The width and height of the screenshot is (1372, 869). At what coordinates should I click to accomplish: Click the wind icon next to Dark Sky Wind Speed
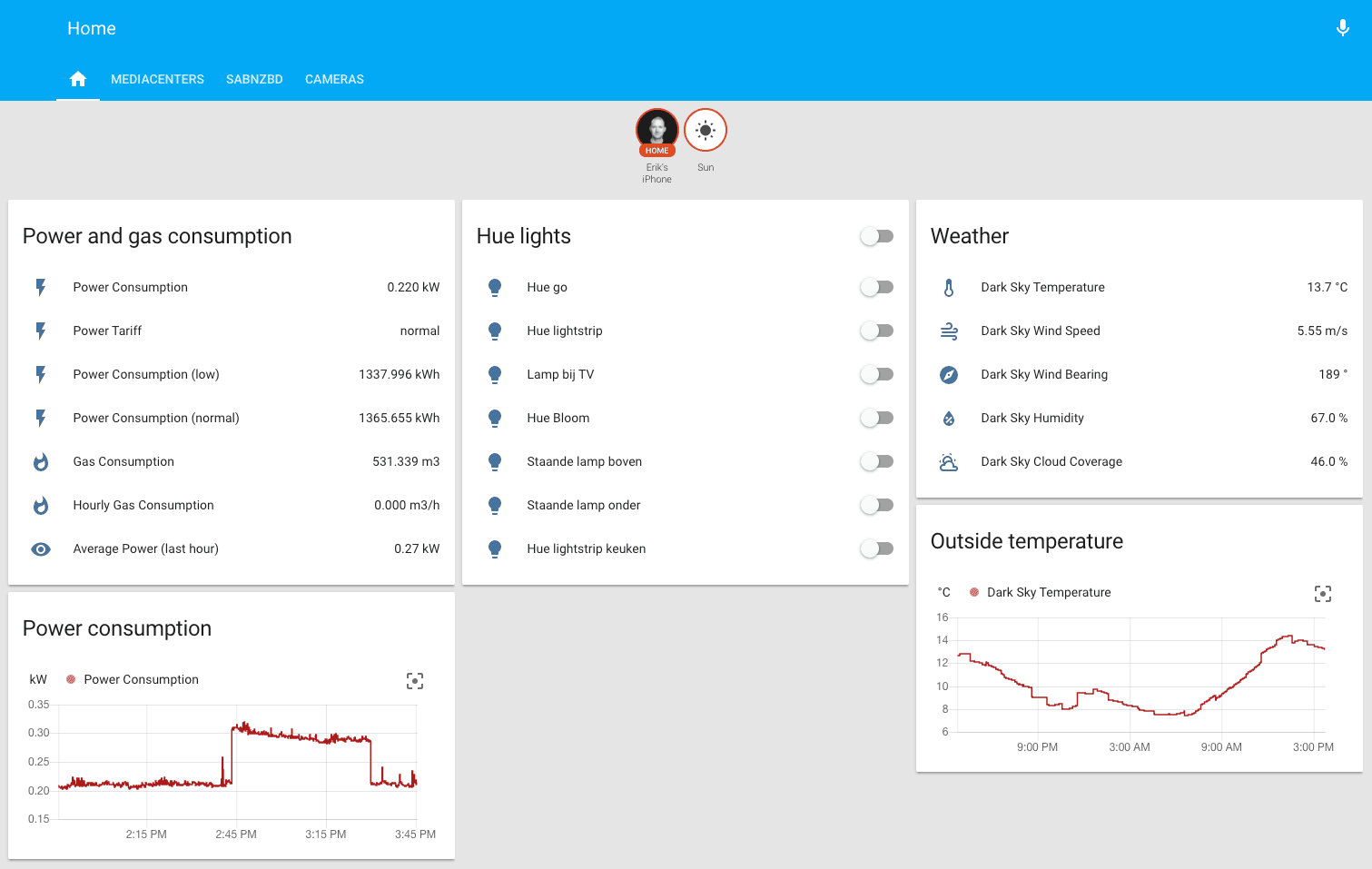pyautogui.click(x=948, y=331)
